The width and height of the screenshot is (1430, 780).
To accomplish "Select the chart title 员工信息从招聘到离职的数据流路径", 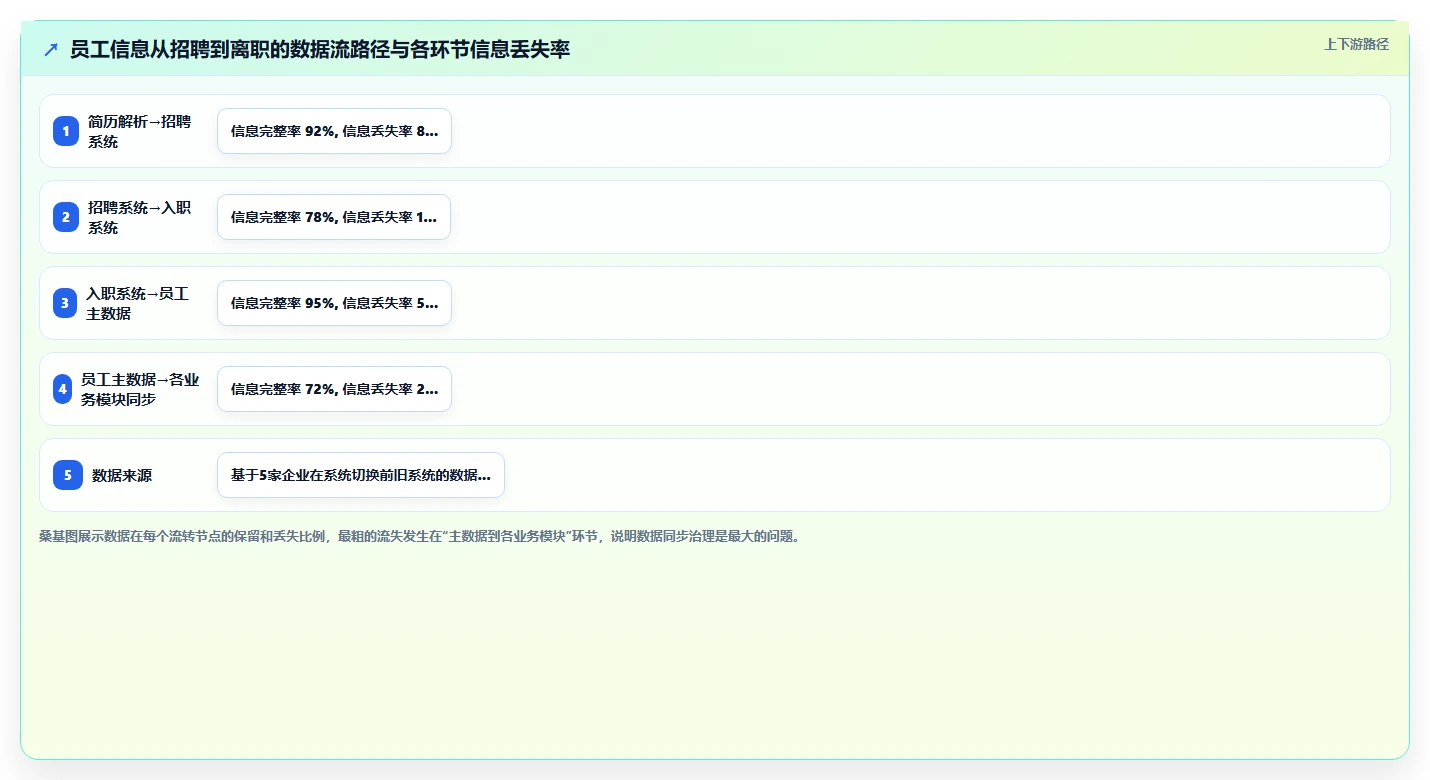I will pos(320,49).
